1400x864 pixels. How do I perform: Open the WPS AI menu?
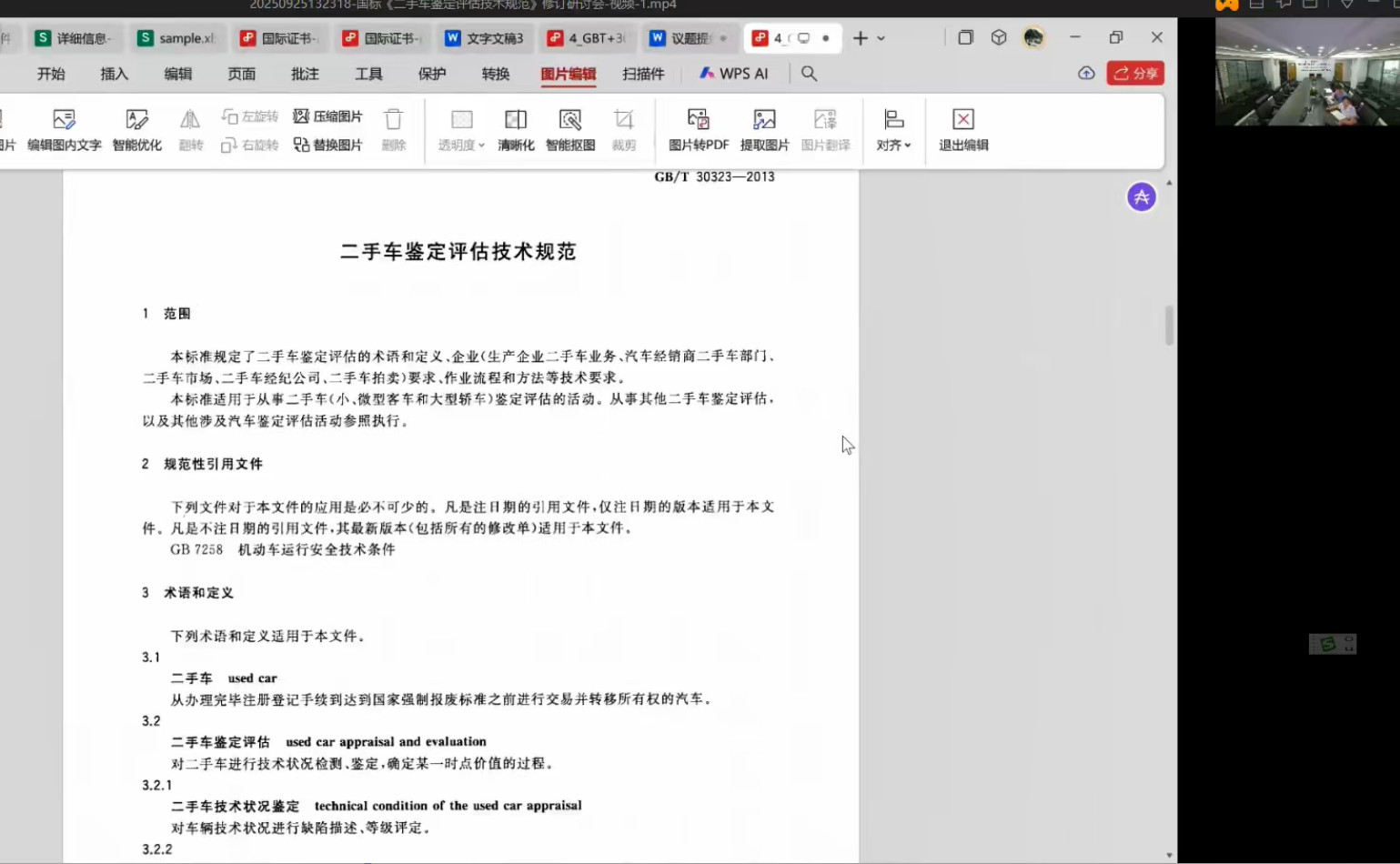tap(734, 74)
